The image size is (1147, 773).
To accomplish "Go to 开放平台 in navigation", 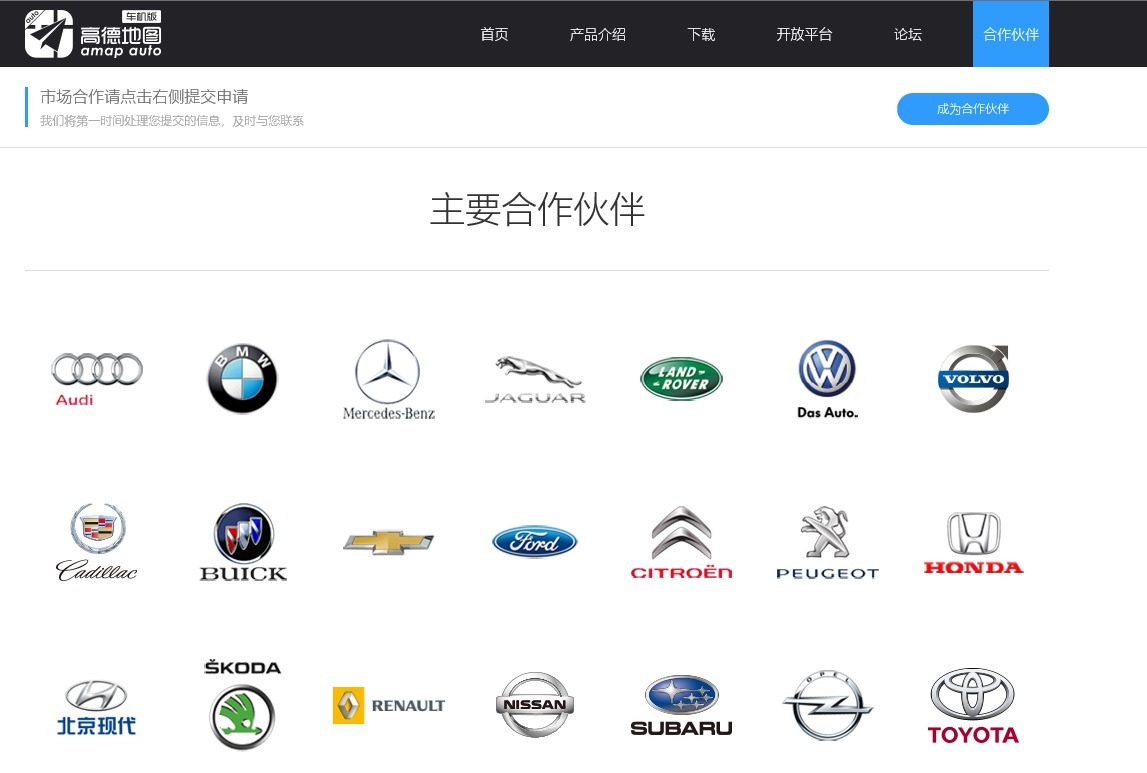I will coord(805,34).
